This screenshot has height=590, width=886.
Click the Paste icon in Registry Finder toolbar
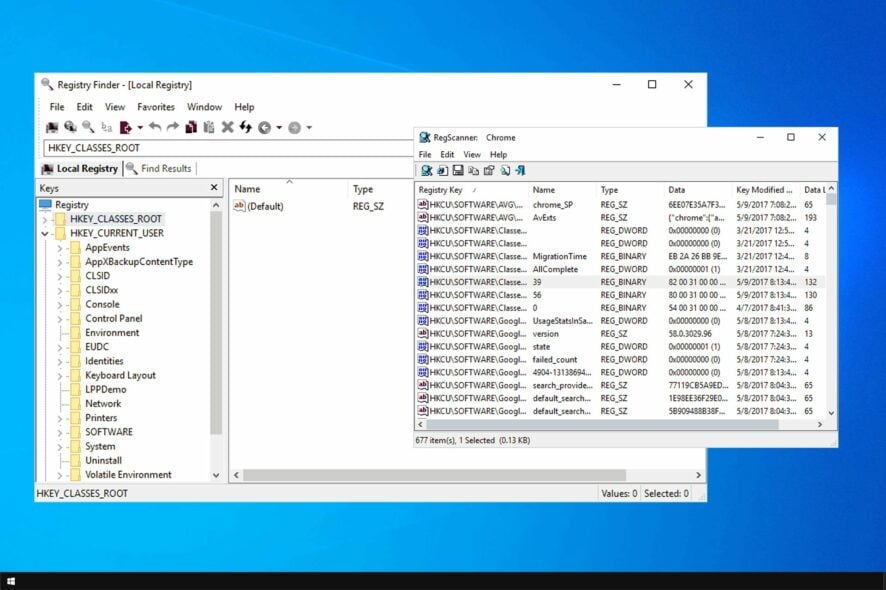coord(209,128)
